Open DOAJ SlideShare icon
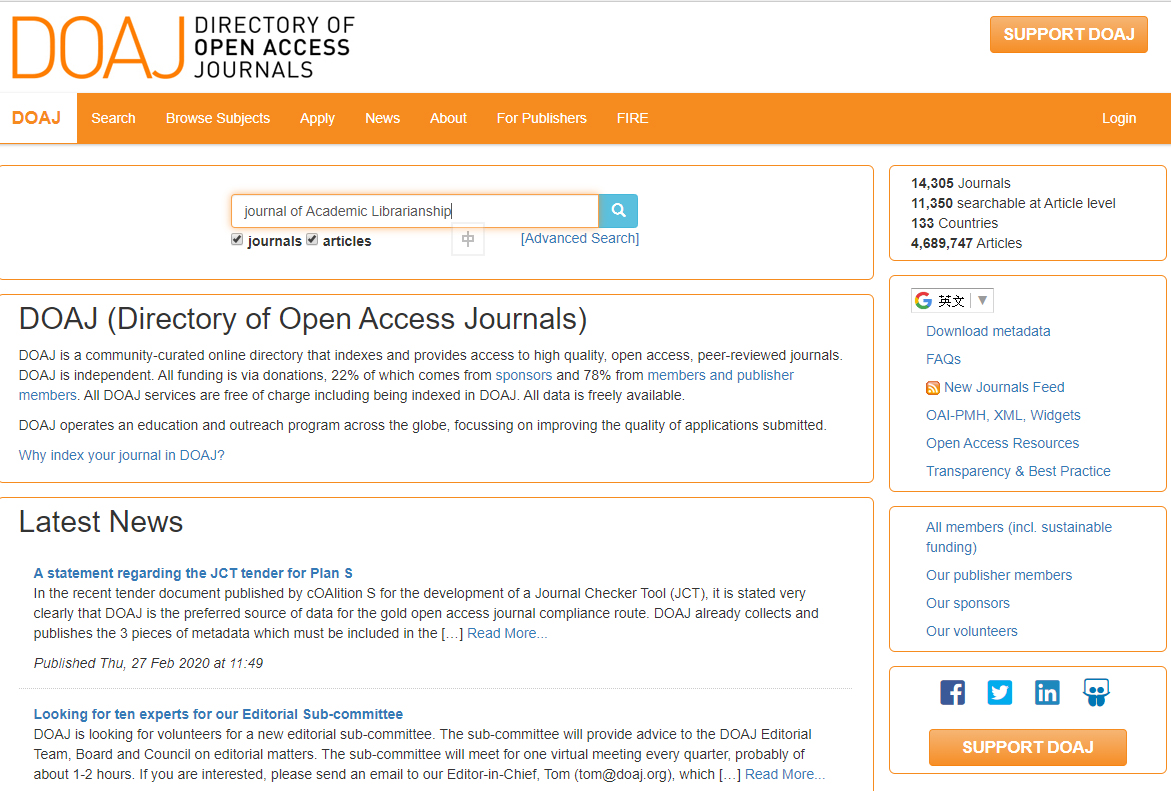 [1096, 692]
